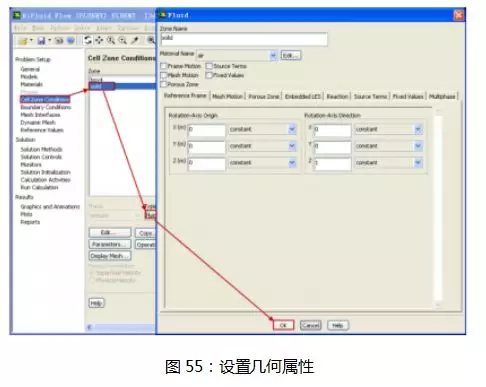Select Materials in navigation tree

click(x=31, y=84)
